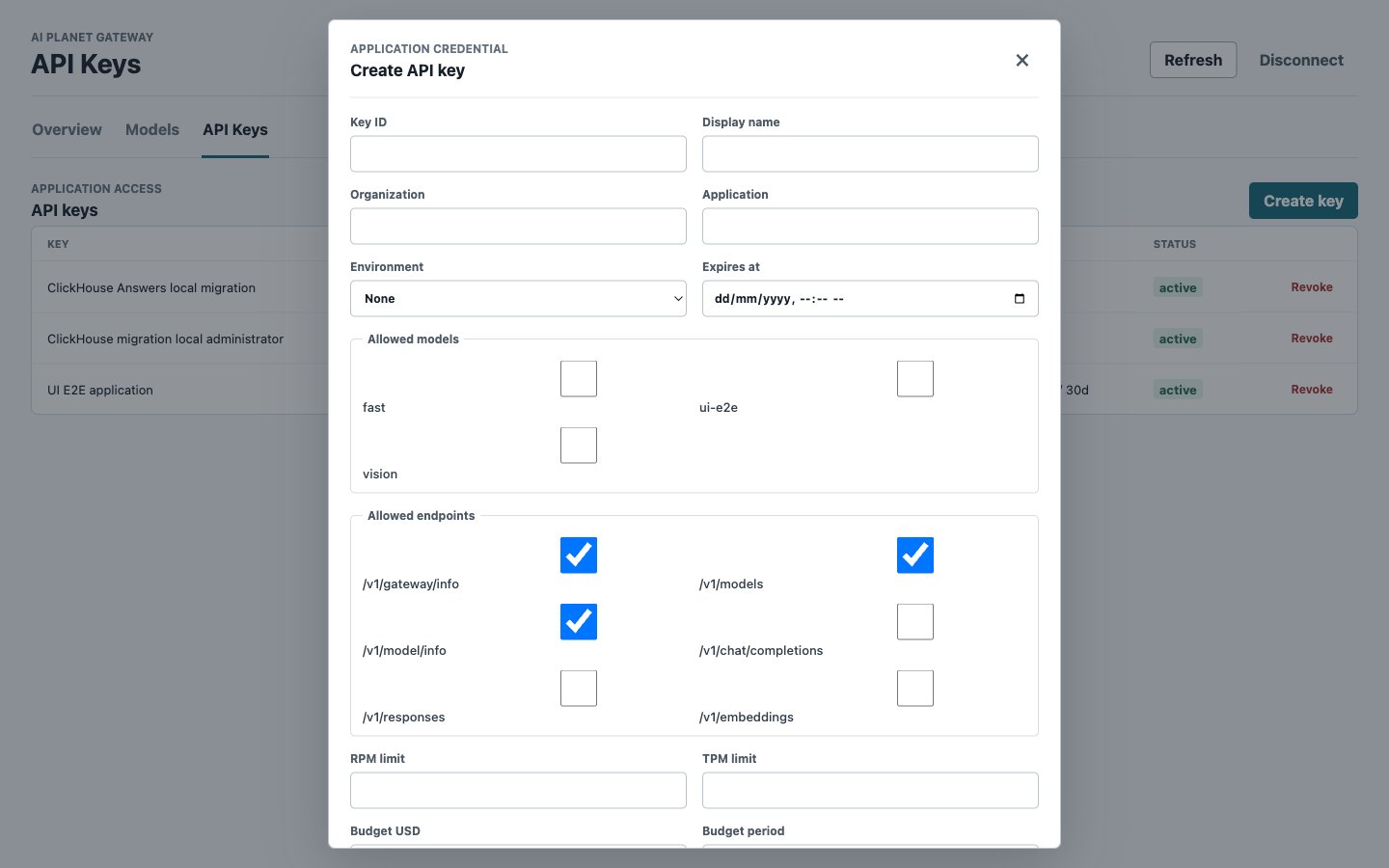Click the KEY column header
The width and height of the screenshot is (1389, 868).
58,244
